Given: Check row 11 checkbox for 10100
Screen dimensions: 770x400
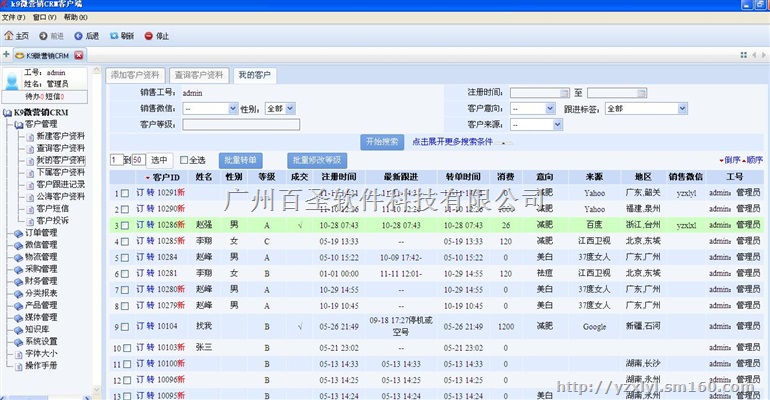Looking at the screenshot, I should pyautogui.click(x=127, y=364).
